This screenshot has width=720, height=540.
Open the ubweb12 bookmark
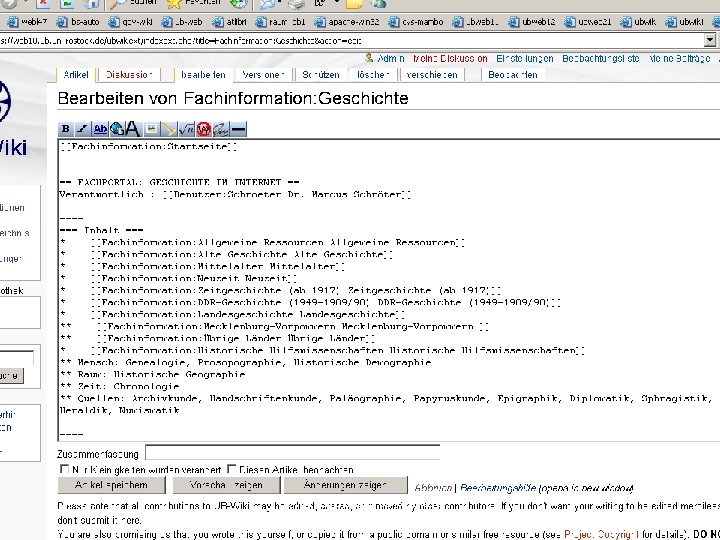[x=532, y=22]
